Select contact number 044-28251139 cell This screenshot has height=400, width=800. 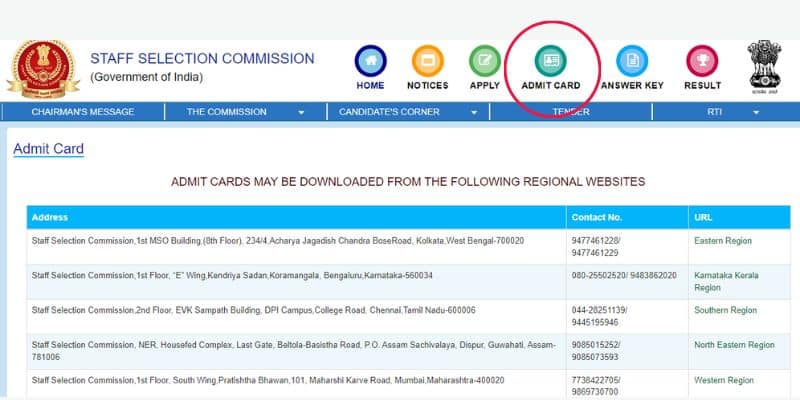[x=627, y=316]
